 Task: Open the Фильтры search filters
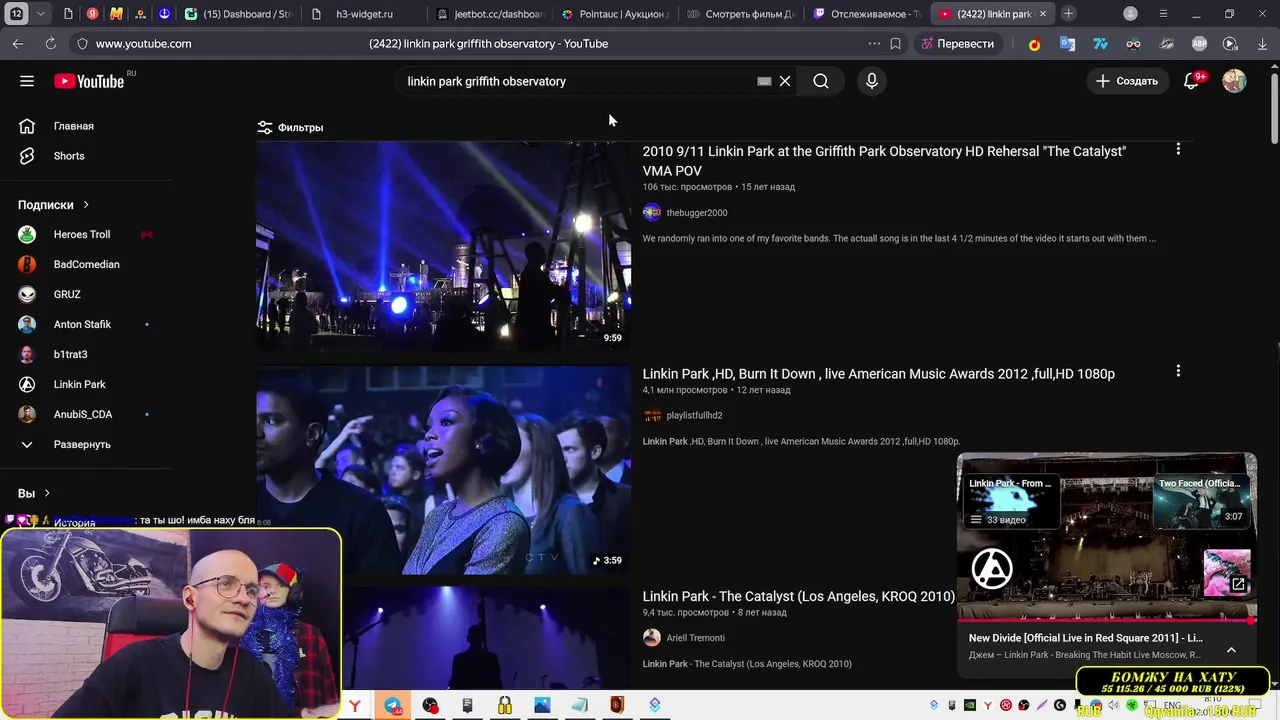tap(290, 127)
